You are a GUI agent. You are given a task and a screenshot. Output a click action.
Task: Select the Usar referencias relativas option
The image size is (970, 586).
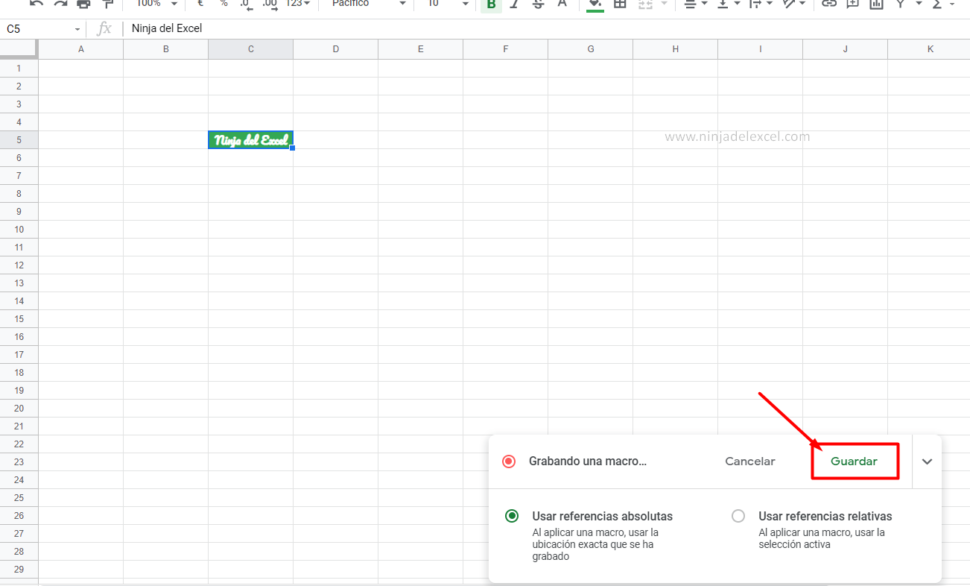(737, 516)
